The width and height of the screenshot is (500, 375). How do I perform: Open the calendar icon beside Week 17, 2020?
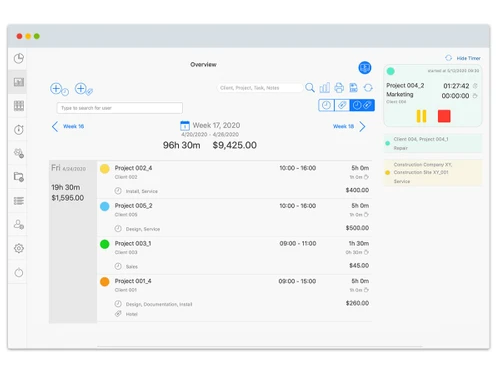point(185,126)
